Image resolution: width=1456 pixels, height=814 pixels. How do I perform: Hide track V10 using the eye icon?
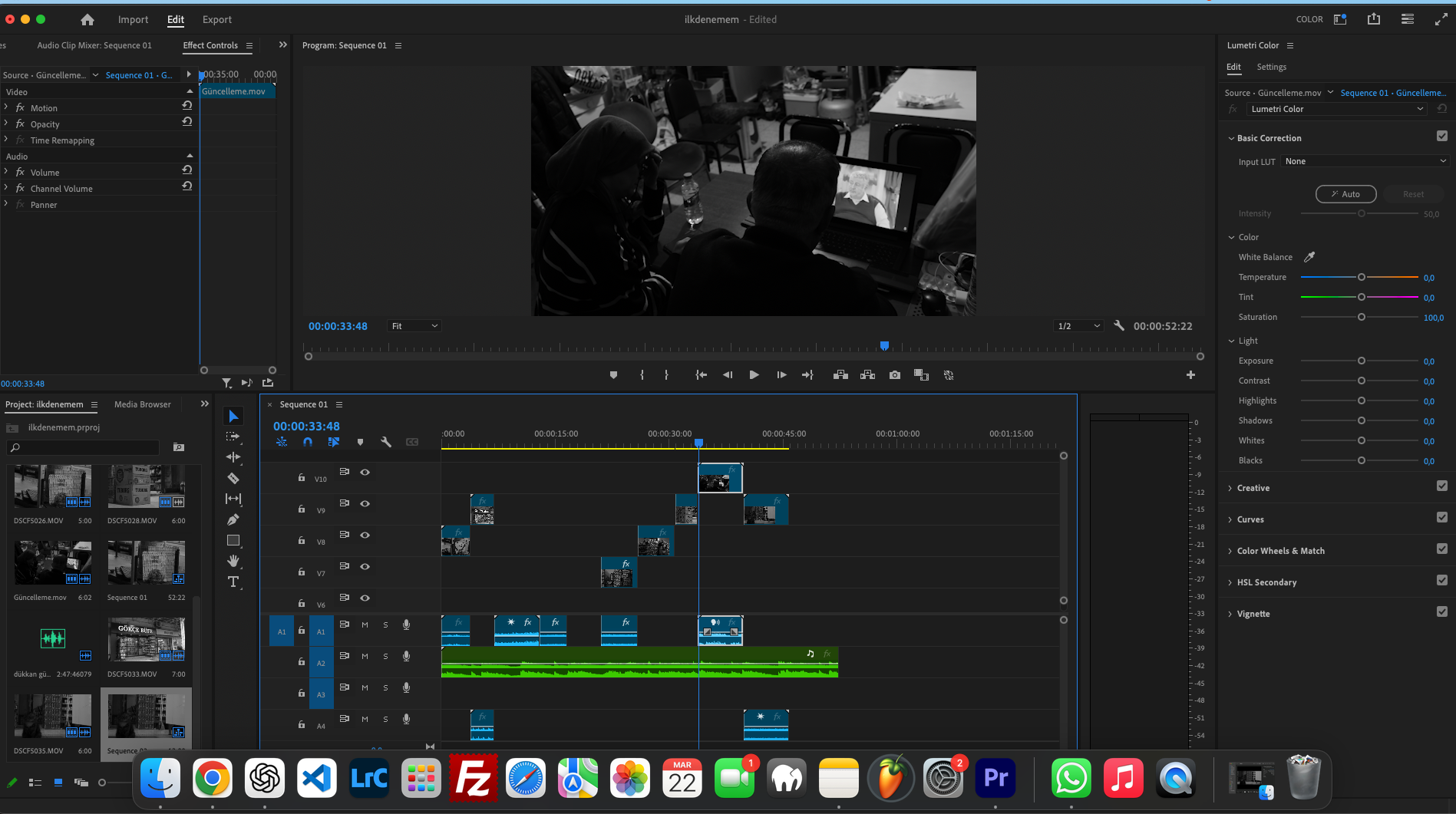365,473
